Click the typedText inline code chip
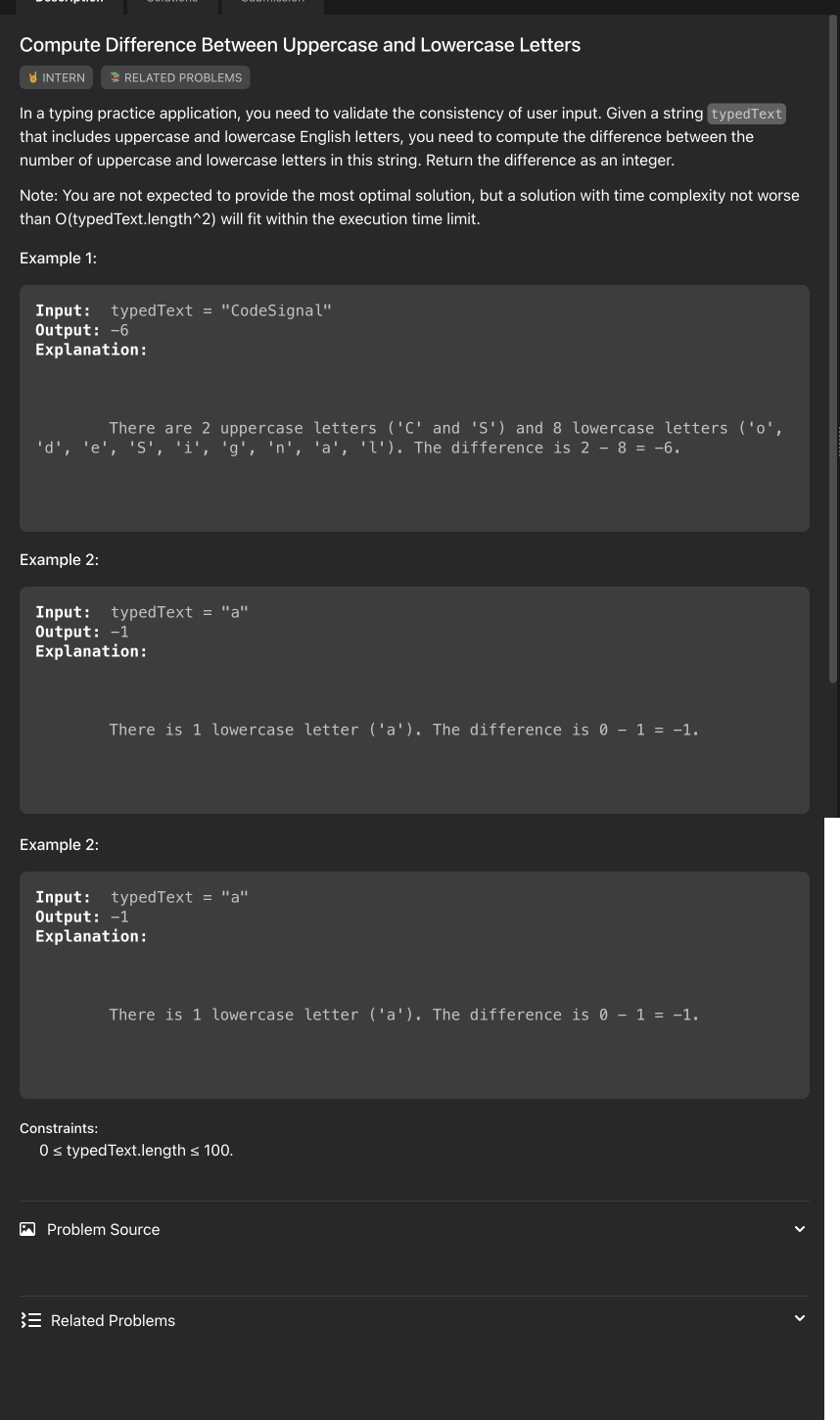 746,114
